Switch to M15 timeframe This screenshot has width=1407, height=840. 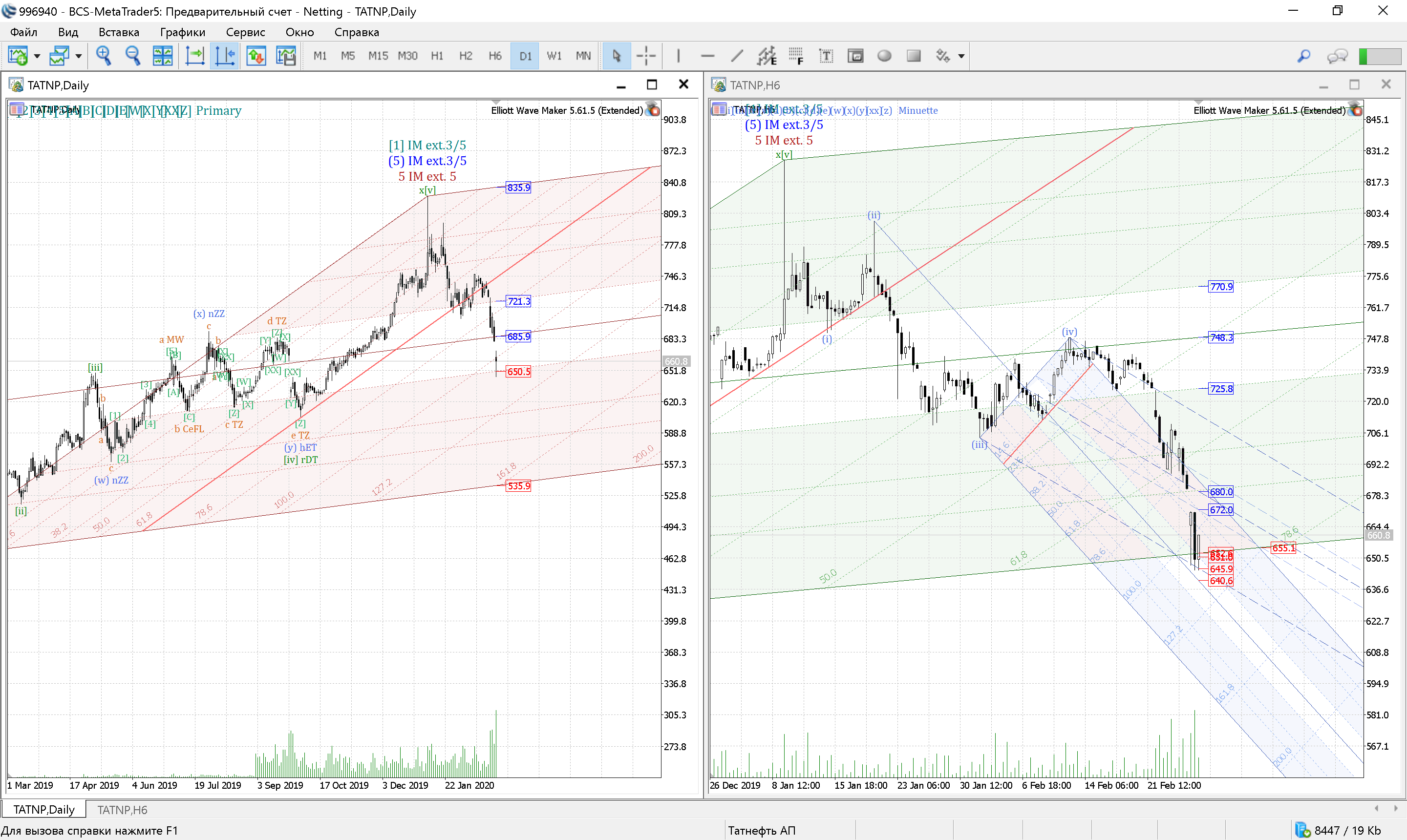378,56
